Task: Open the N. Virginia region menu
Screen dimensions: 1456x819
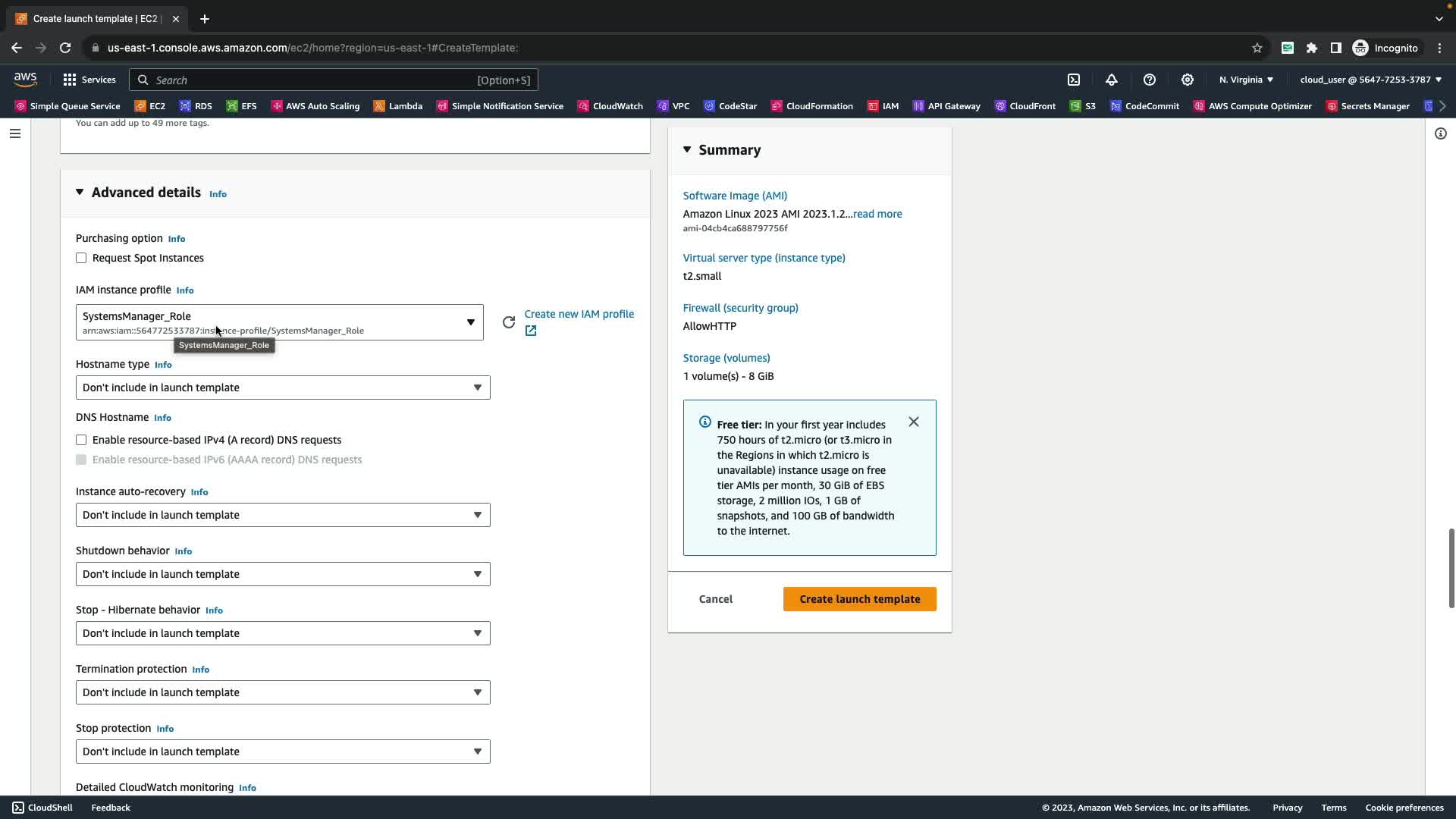Action: 1246,80
